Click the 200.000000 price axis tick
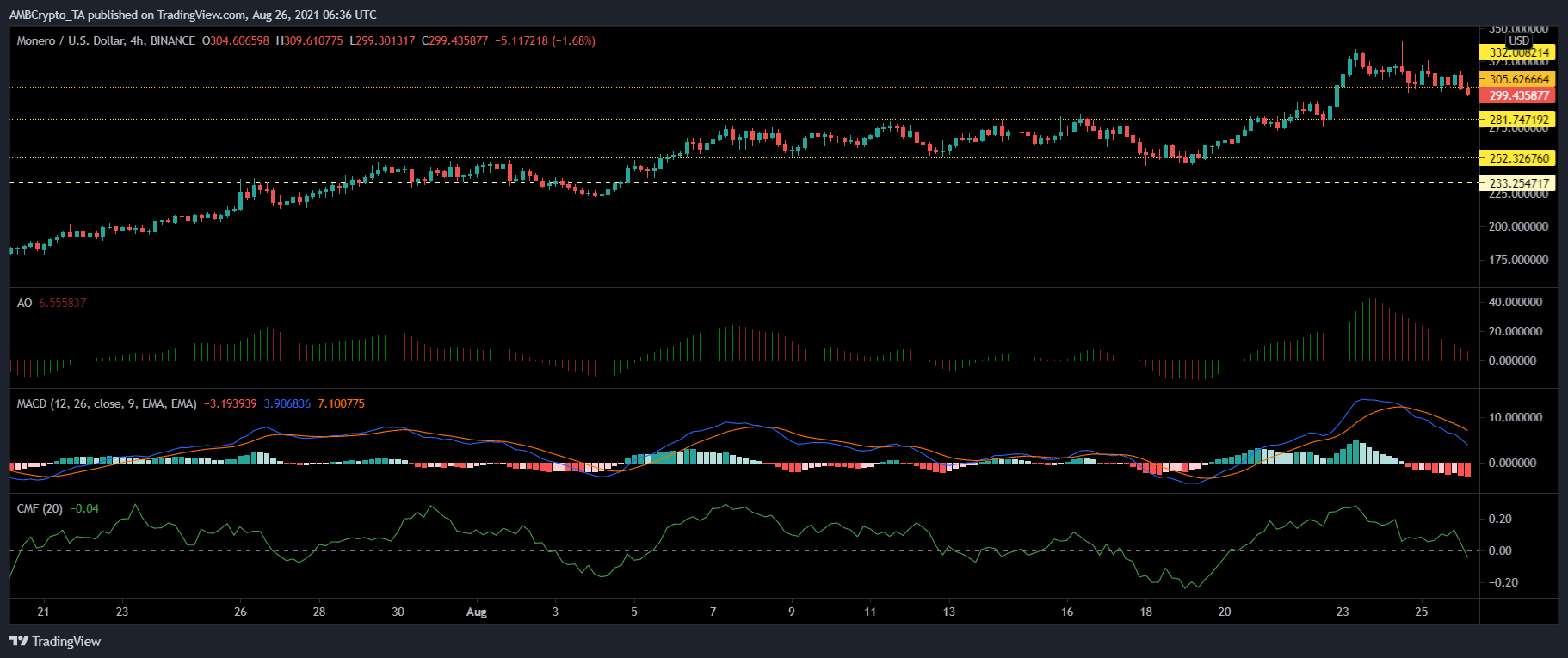 (1518, 226)
